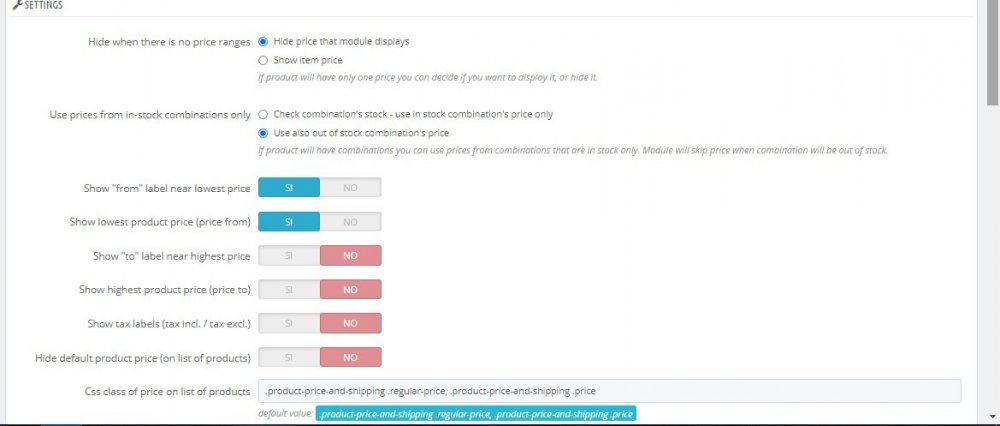Click the scrollbar down arrow at bottom right
This screenshot has width=1000, height=426.
[x=992, y=416]
